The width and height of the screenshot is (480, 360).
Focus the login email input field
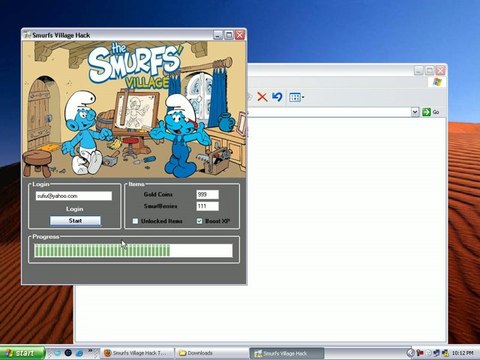[74, 196]
